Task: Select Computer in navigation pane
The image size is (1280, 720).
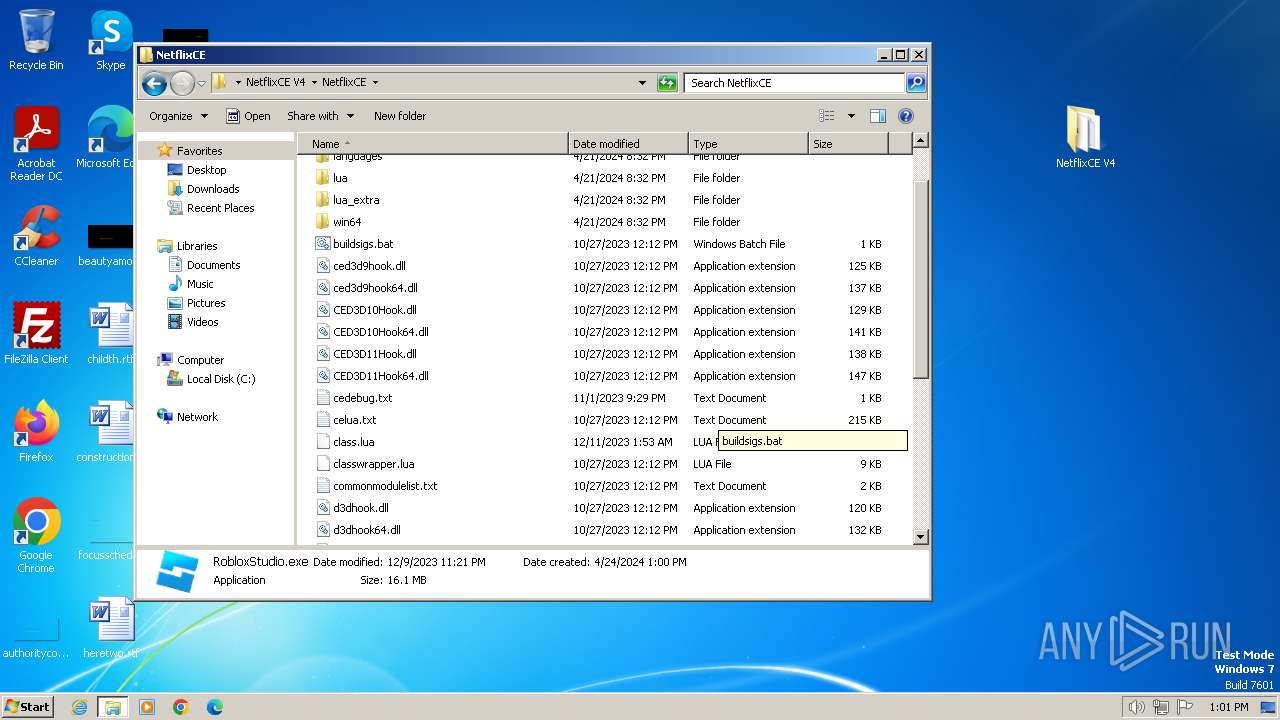Action: 200,360
